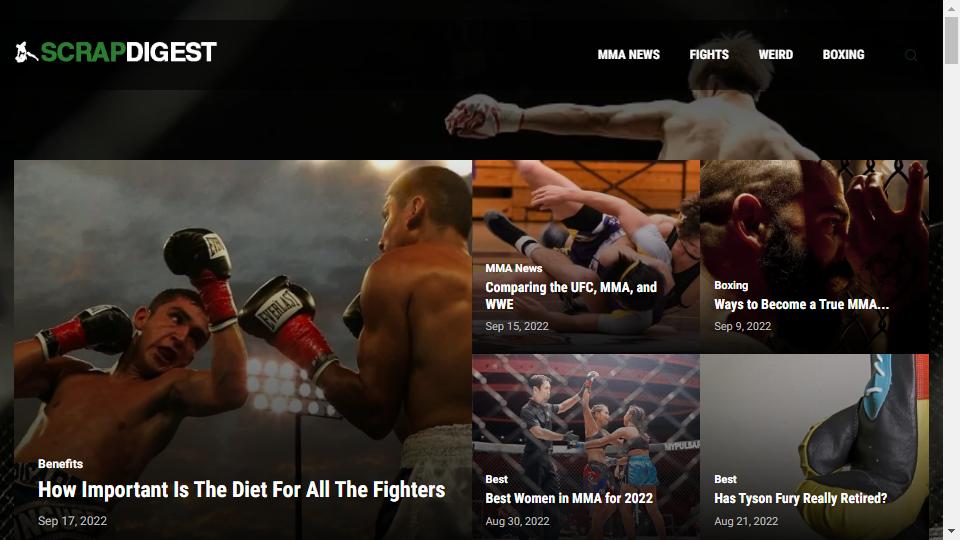This screenshot has height=540, width=960.
Task: Open 'How Important Is The Diet' article
Action: 241,490
